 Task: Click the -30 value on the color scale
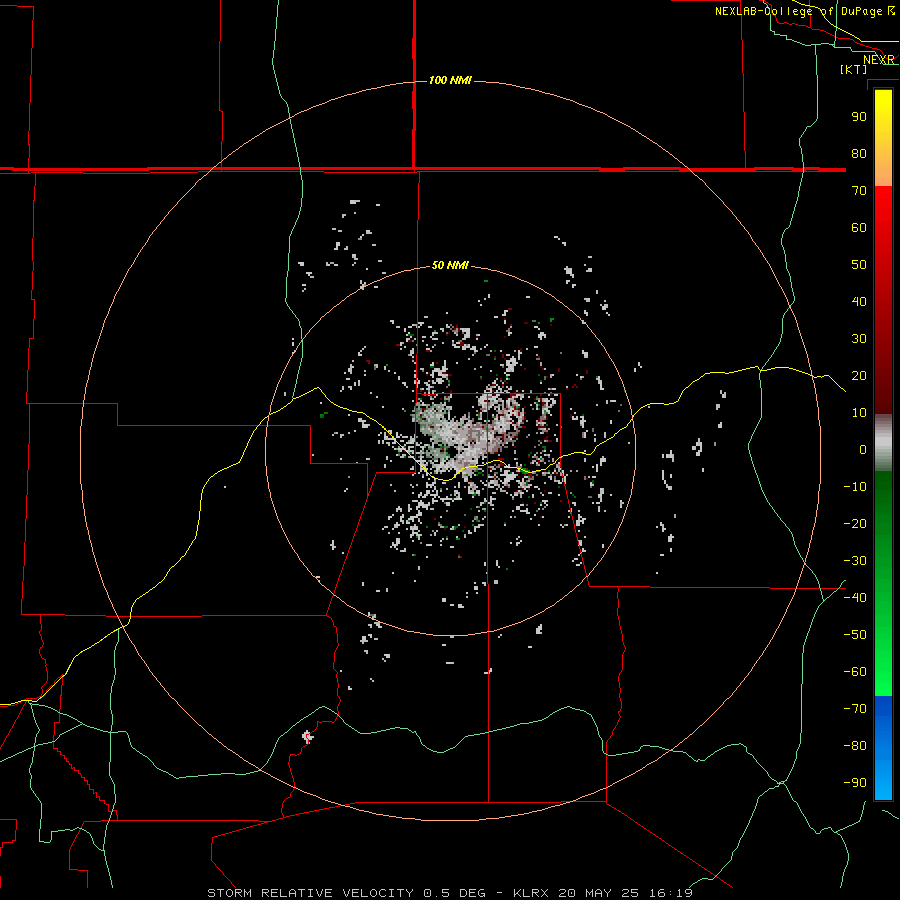point(855,561)
